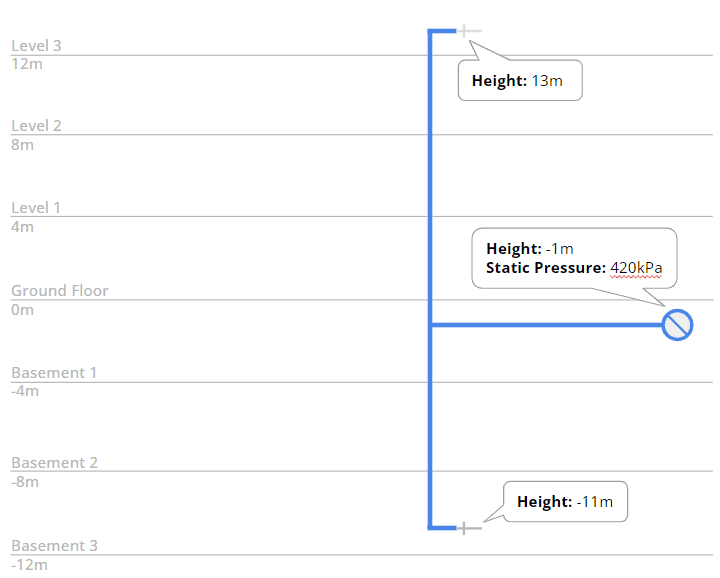The height and width of the screenshot is (578, 720).
Task: Click the 0m elevation value
Action: [x=22, y=310]
